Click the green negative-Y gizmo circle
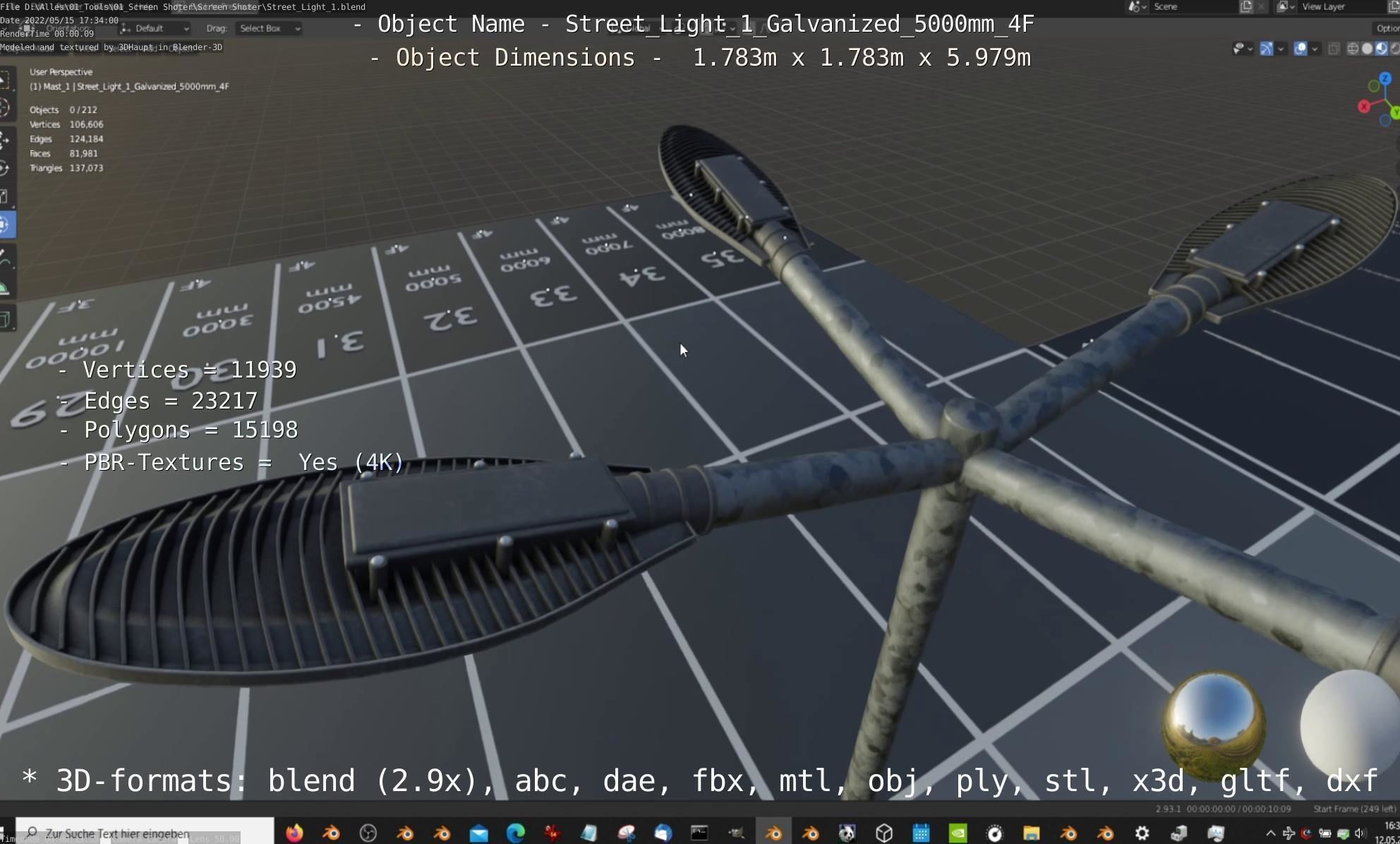1400x844 pixels. 1374,86
